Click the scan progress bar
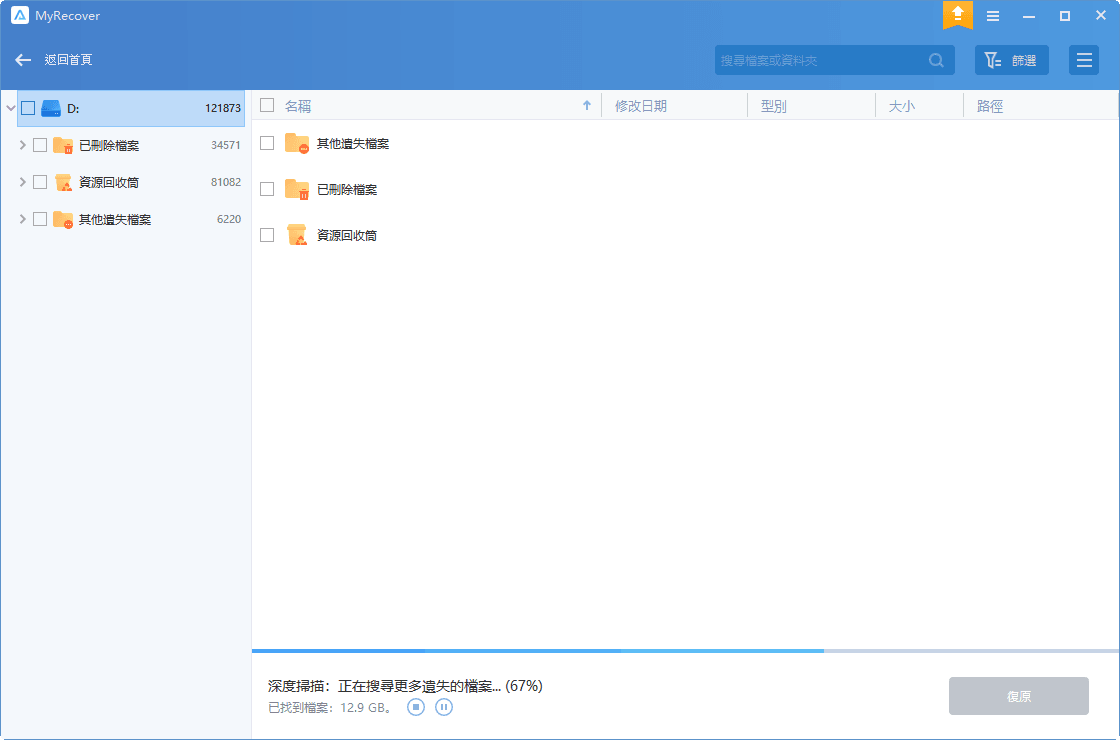This screenshot has height=740, width=1120. [x=685, y=651]
